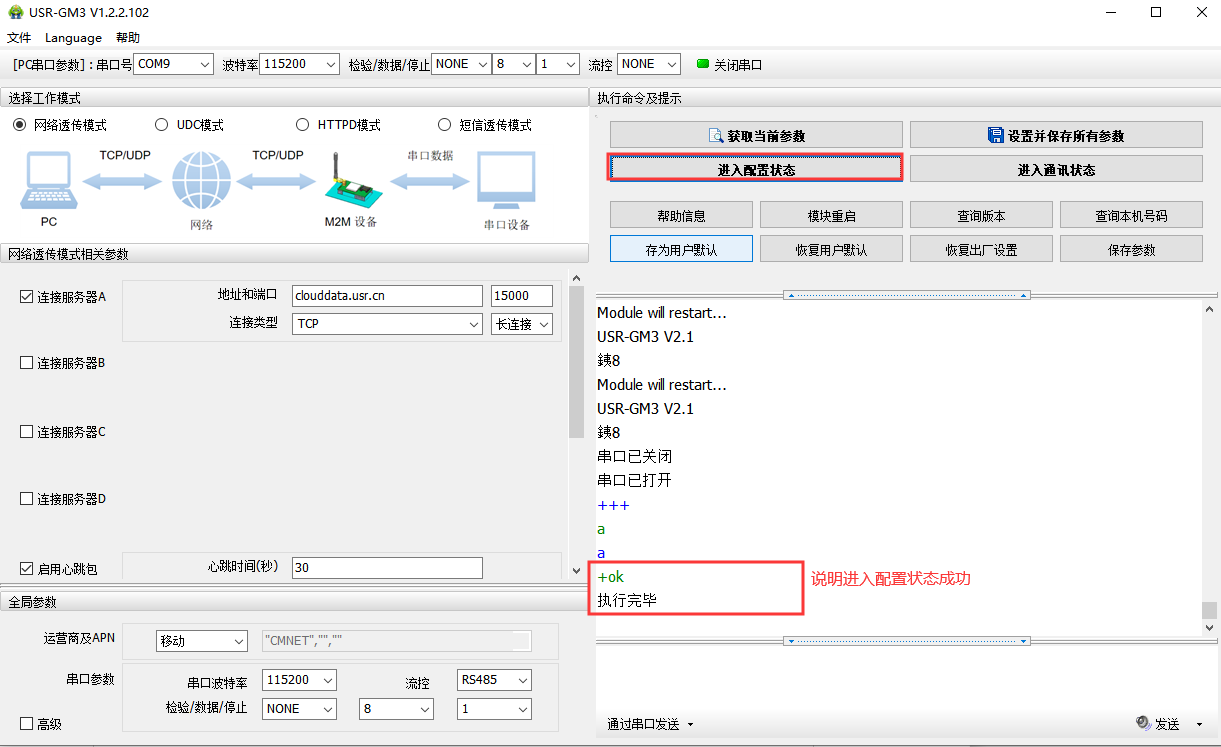Click the server address input field
The height and width of the screenshot is (747, 1221).
click(x=387, y=296)
